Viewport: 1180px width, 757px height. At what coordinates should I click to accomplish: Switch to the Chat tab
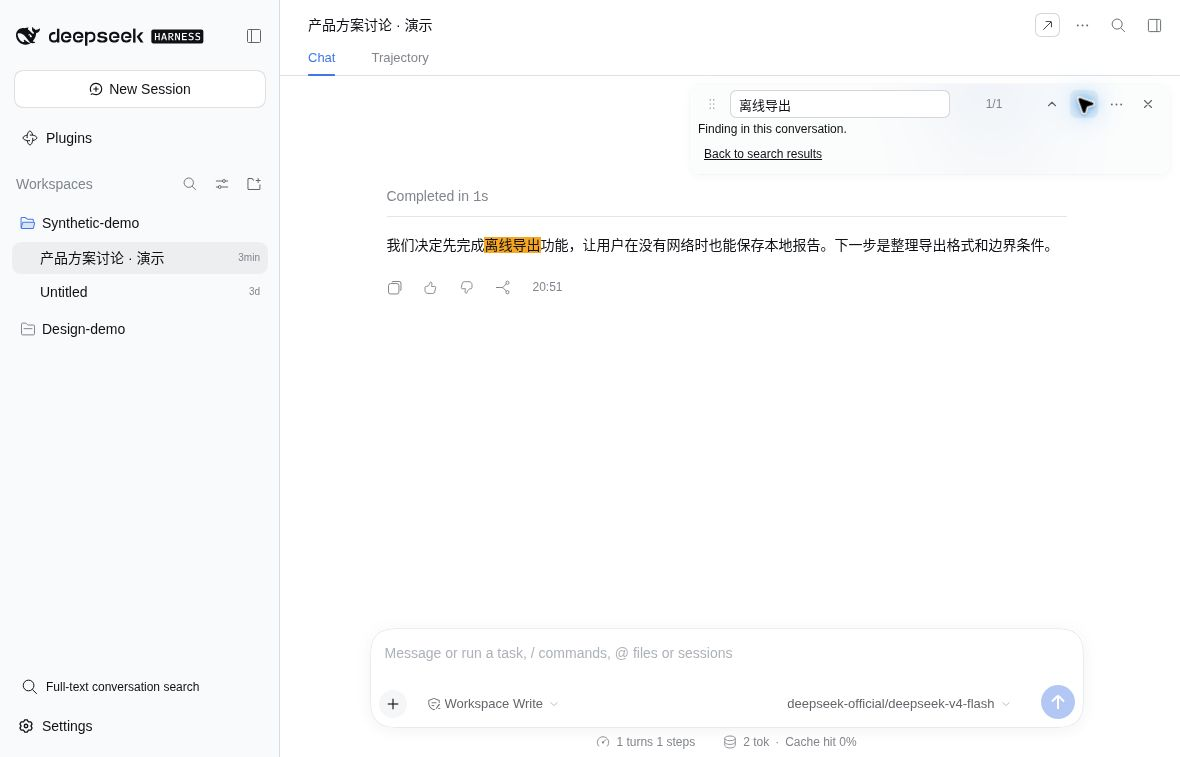tap(321, 58)
